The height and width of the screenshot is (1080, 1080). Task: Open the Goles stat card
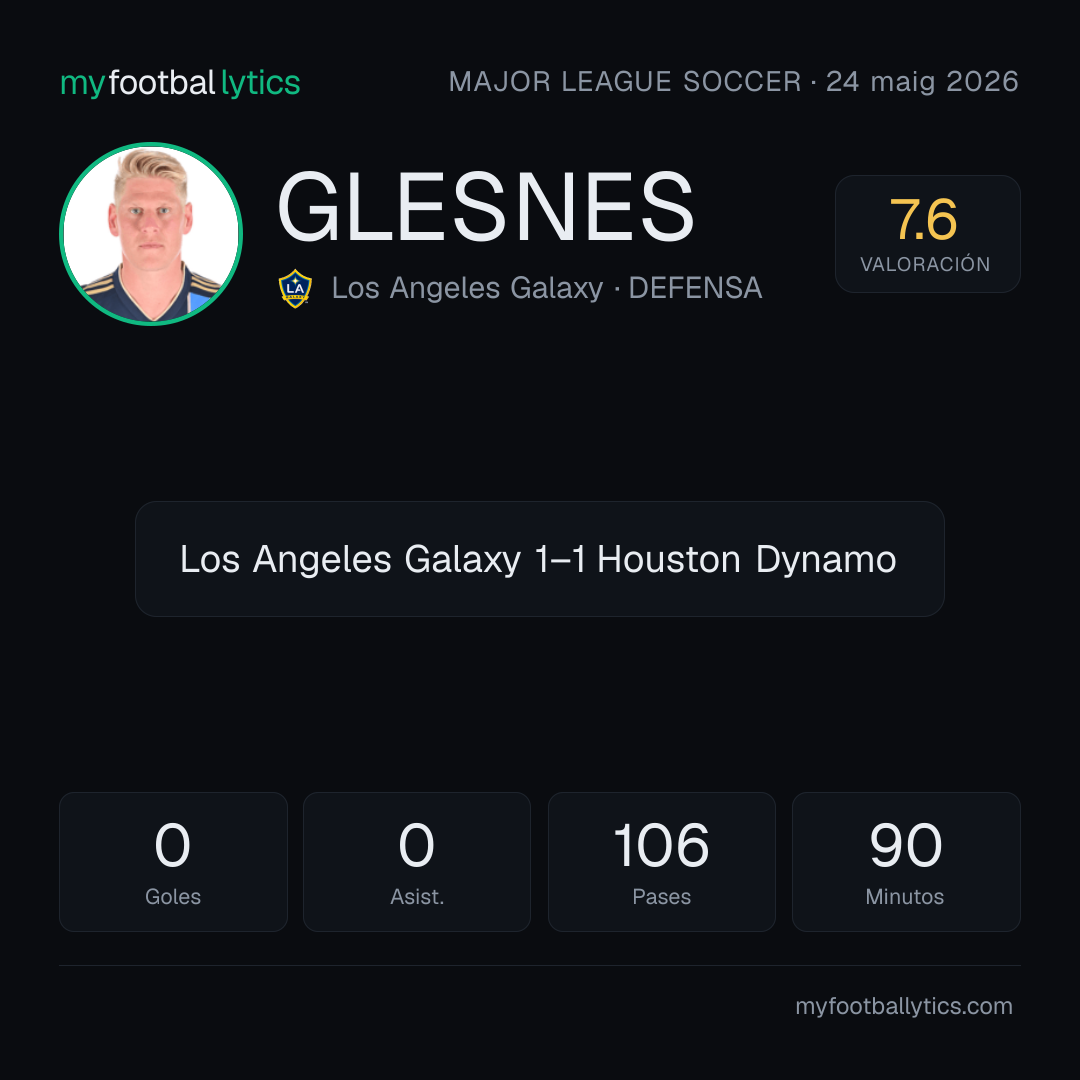pyautogui.click(x=173, y=862)
